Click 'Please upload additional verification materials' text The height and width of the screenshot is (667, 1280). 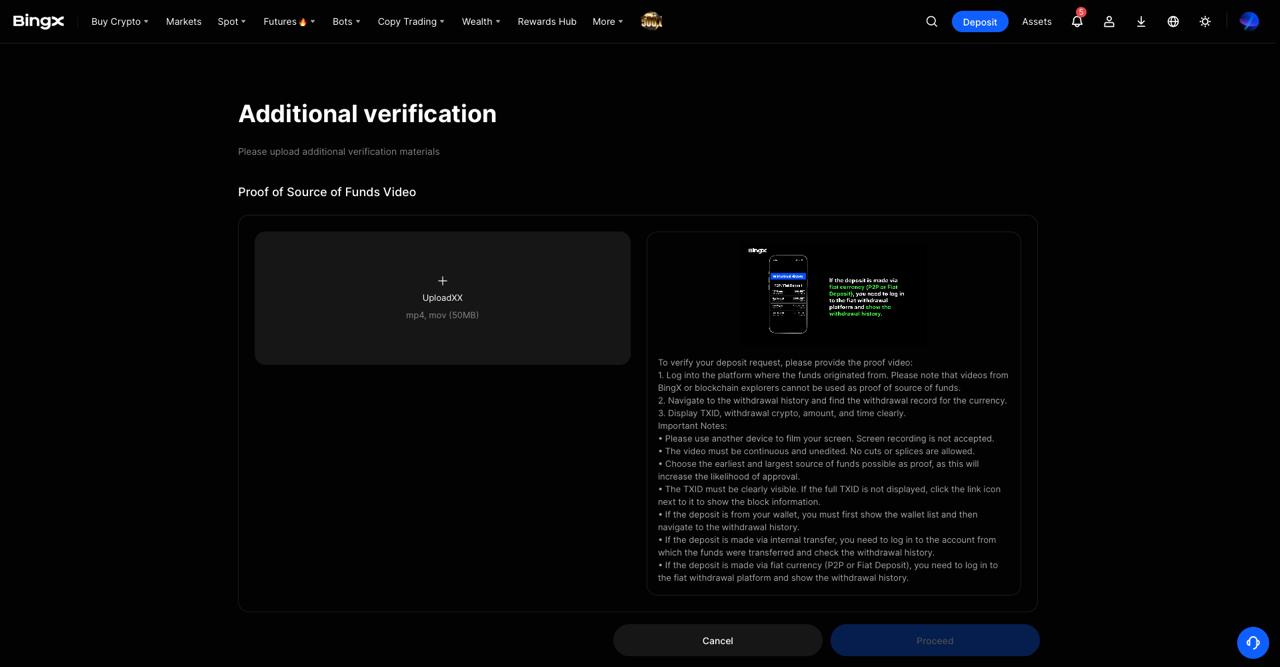click(339, 152)
